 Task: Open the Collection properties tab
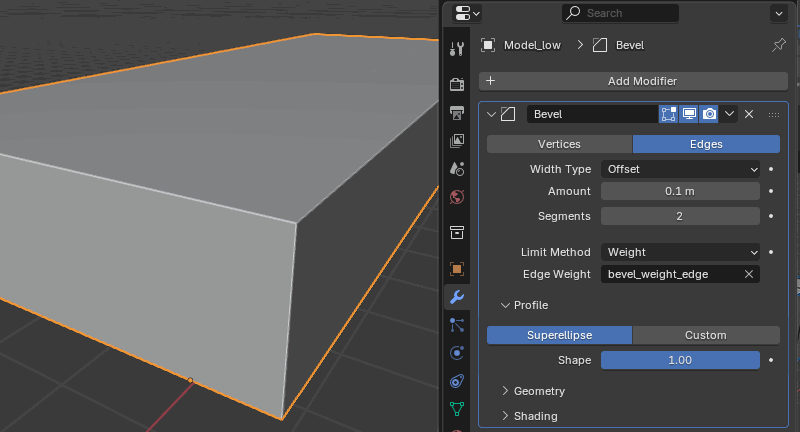[457, 233]
